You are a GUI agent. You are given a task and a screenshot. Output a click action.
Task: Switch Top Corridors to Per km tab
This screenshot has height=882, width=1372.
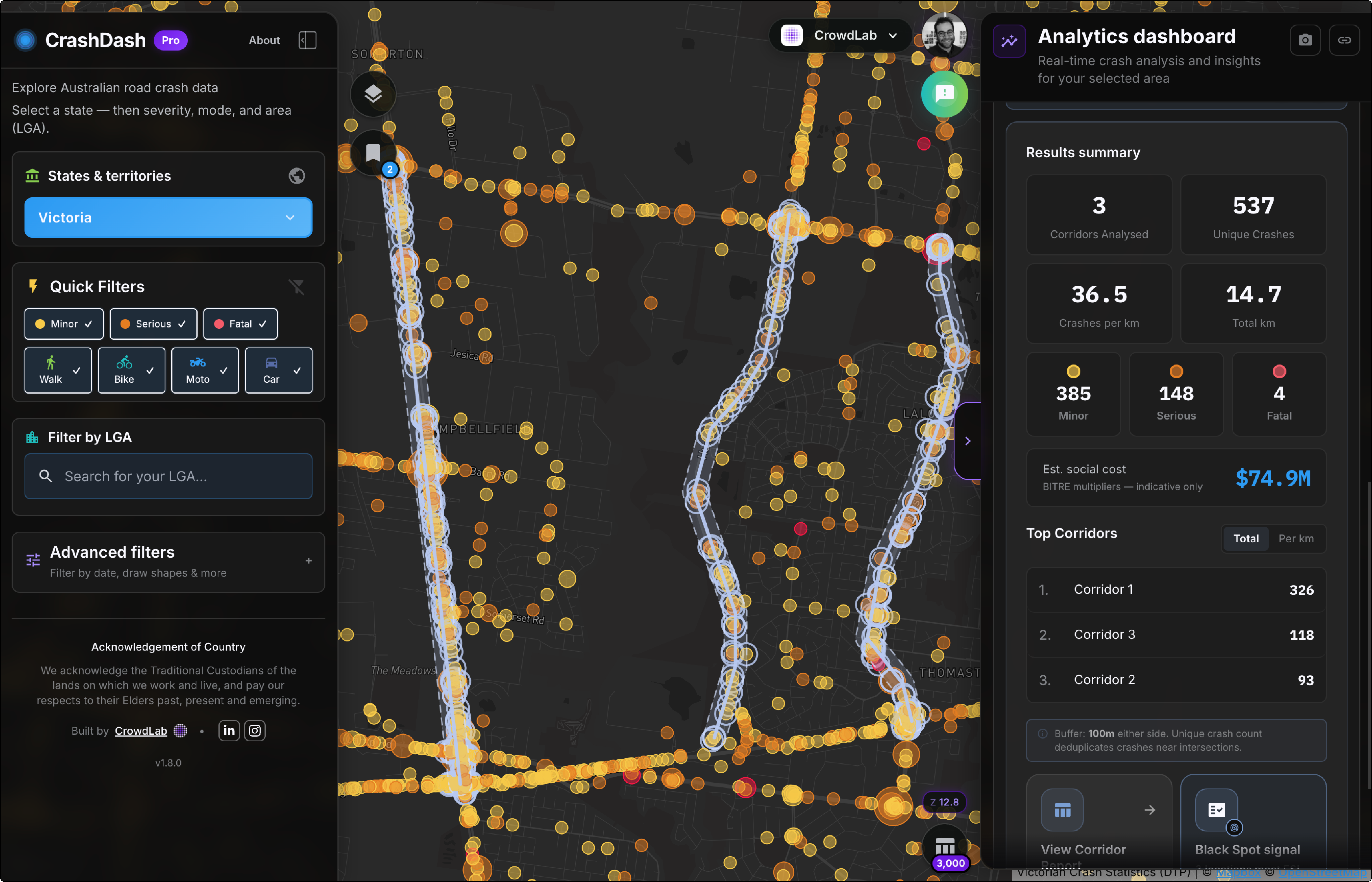pyautogui.click(x=1296, y=538)
